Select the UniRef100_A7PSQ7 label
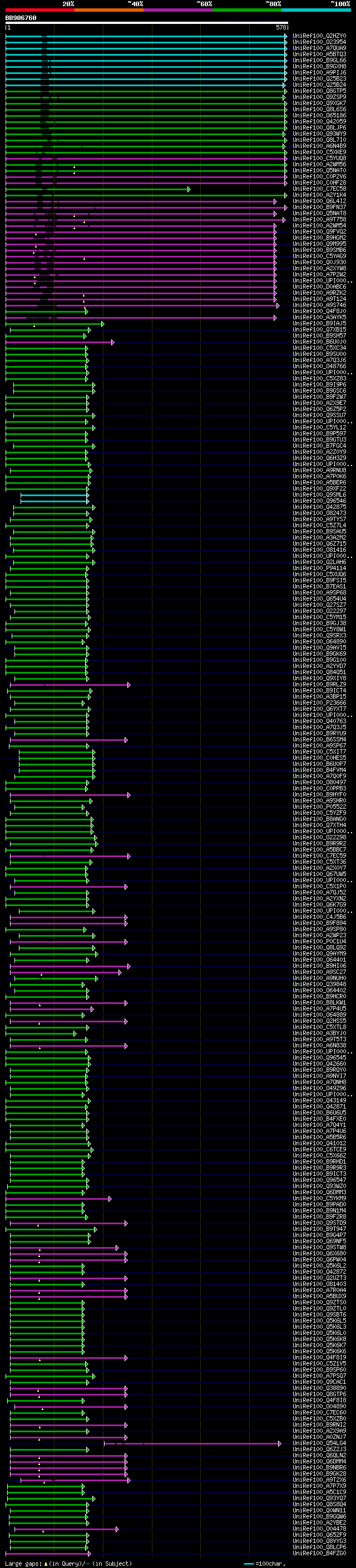 pyautogui.click(x=319, y=1375)
